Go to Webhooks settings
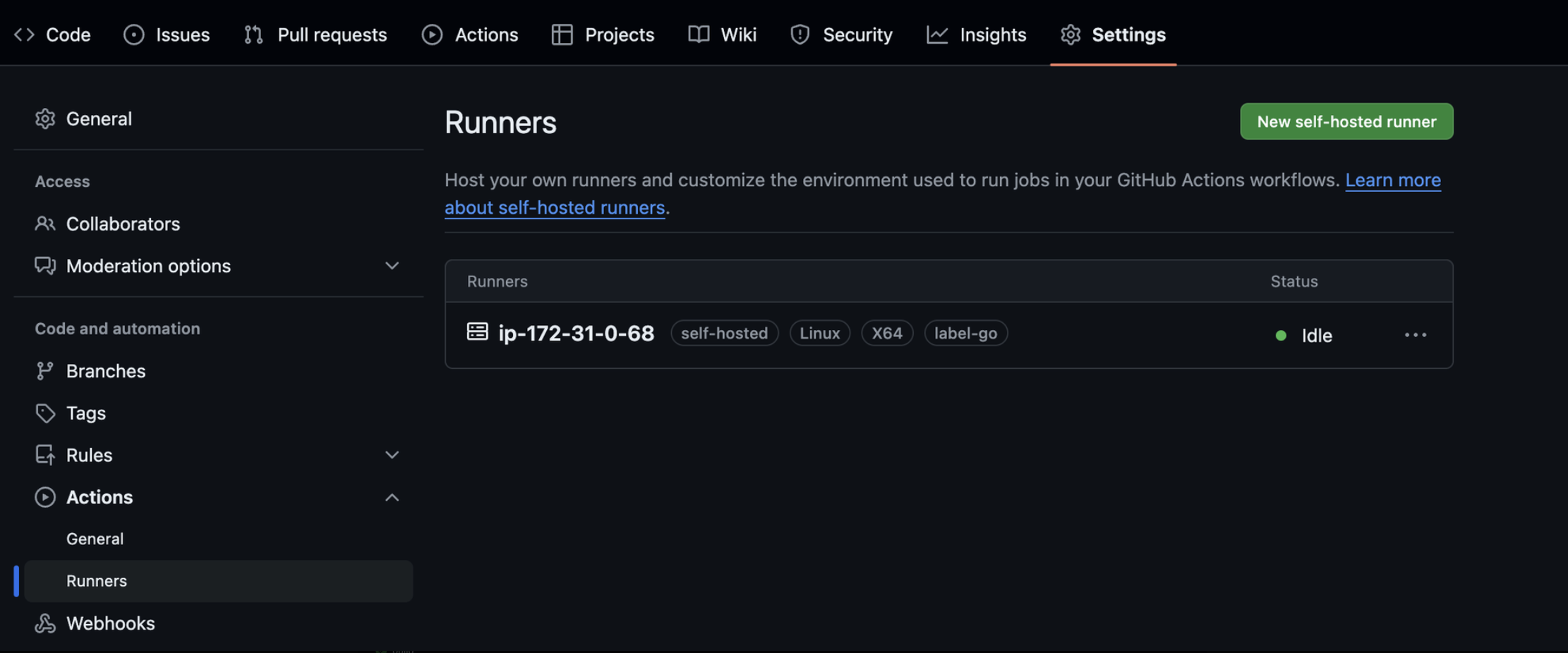The image size is (1568, 653). coord(219,623)
